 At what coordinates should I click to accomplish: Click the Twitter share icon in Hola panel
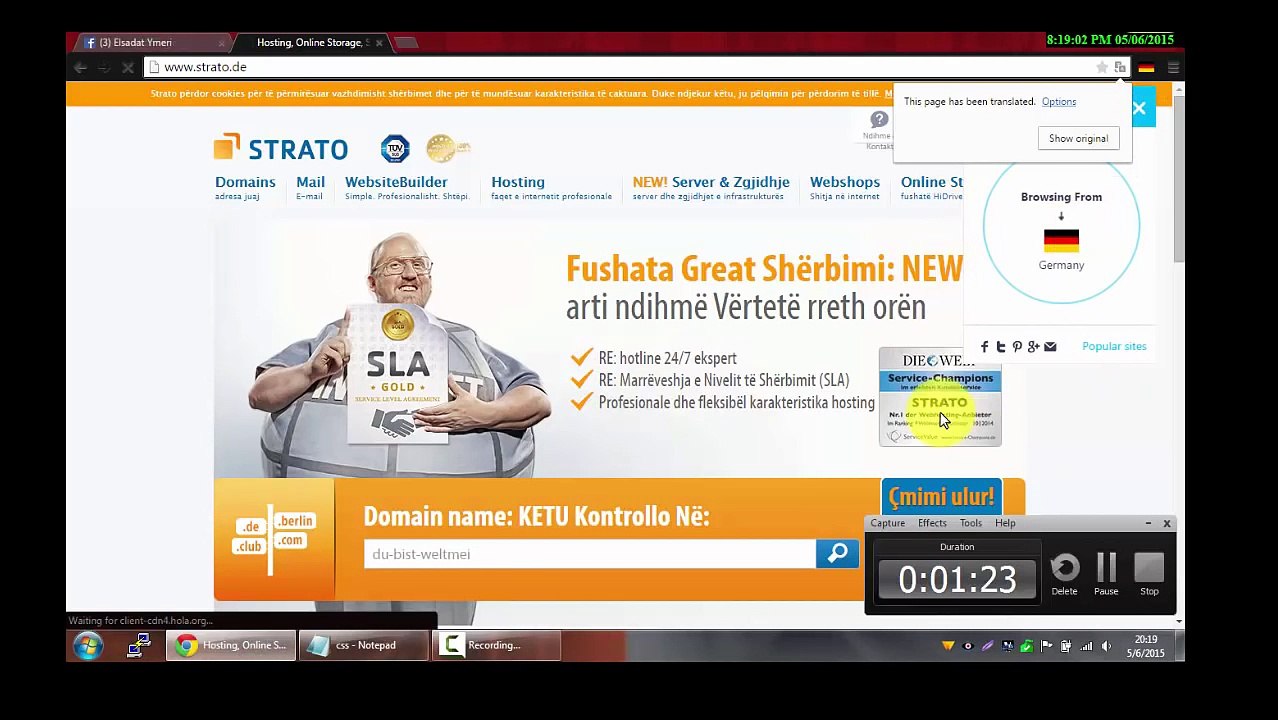[x=1001, y=346]
